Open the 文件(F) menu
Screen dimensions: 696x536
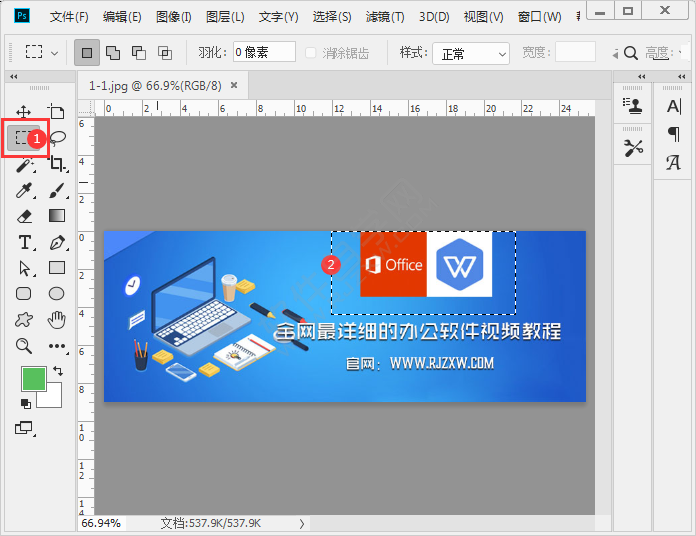(69, 17)
